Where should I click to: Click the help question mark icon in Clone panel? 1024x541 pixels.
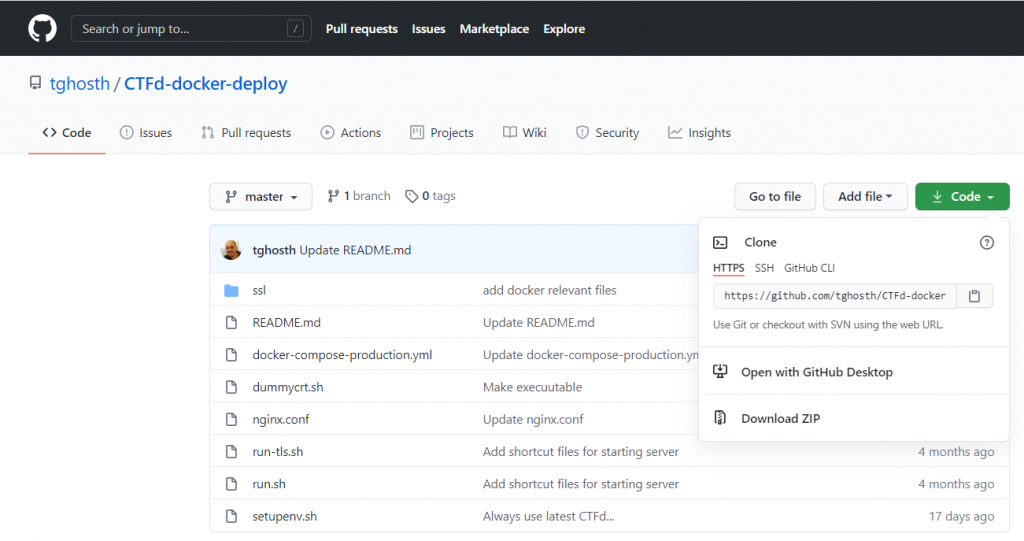pos(986,242)
